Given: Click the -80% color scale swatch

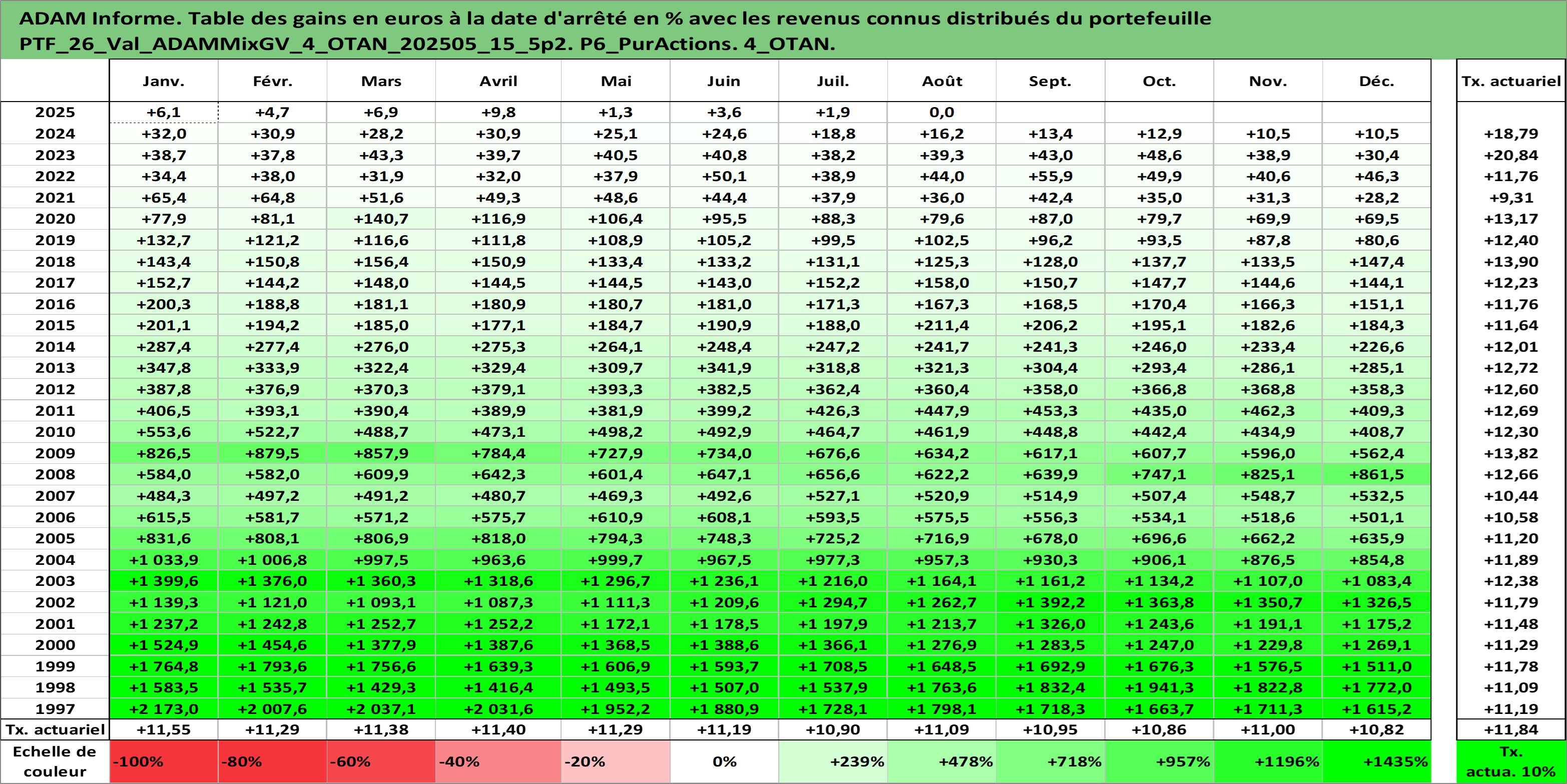Looking at the screenshot, I should click(x=273, y=761).
